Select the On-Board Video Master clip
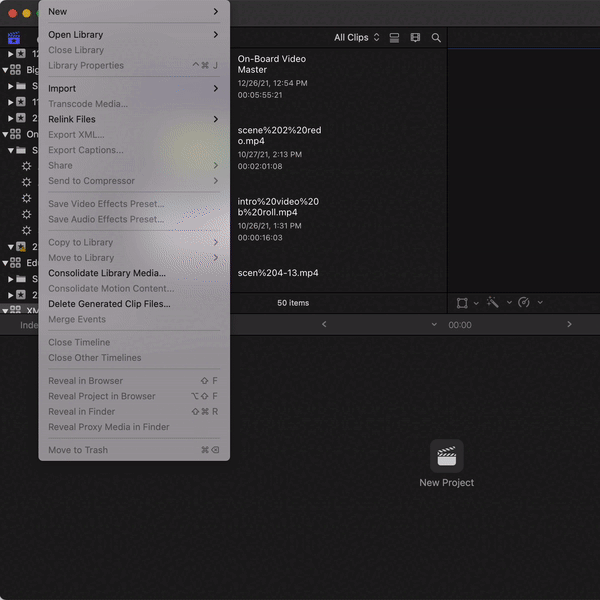Image resolution: width=600 pixels, height=600 pixels. coord(272,64)
